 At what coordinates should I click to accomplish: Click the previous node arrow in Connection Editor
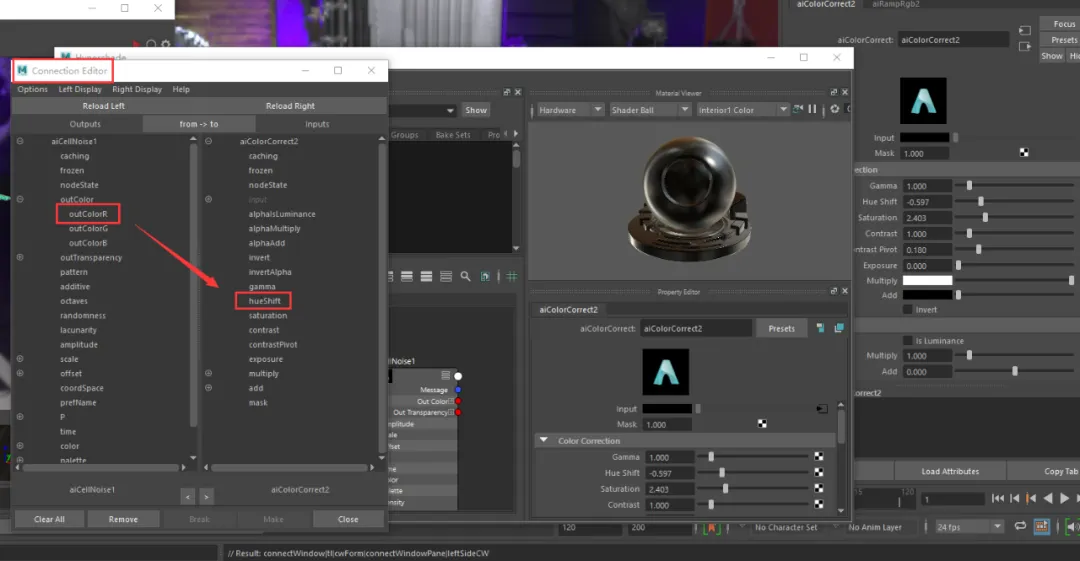point(188,496)
